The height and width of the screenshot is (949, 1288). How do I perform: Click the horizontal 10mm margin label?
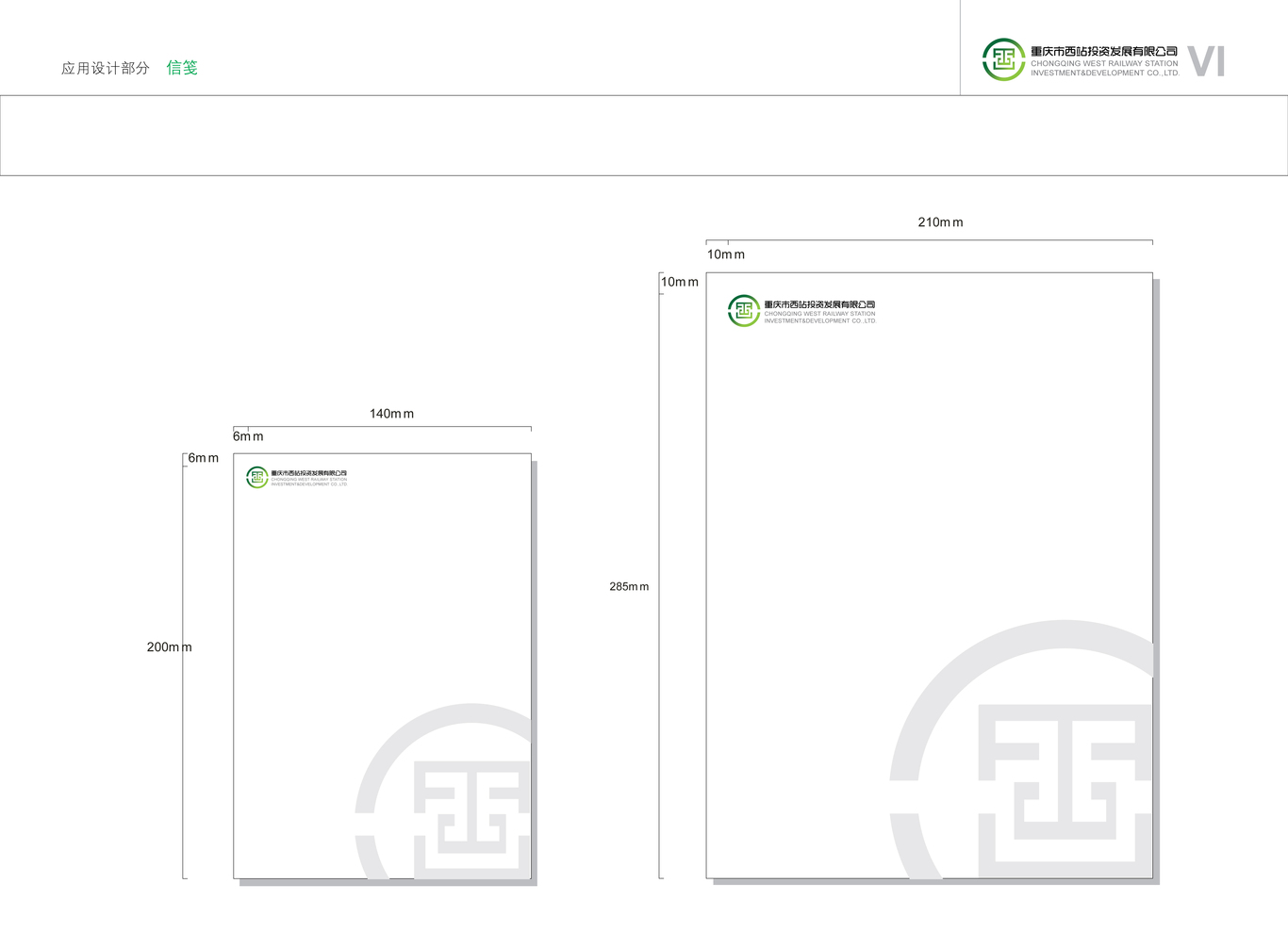tap(726, 254)
